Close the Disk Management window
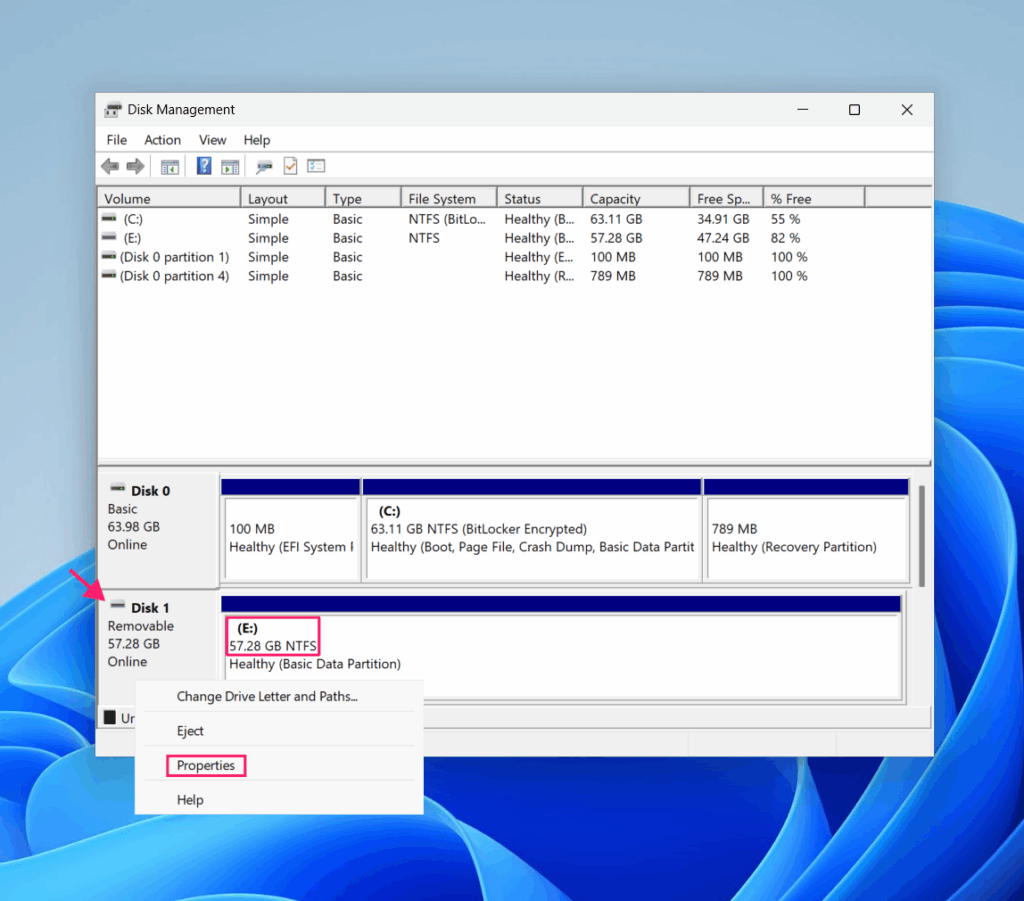 pos(906,110)
